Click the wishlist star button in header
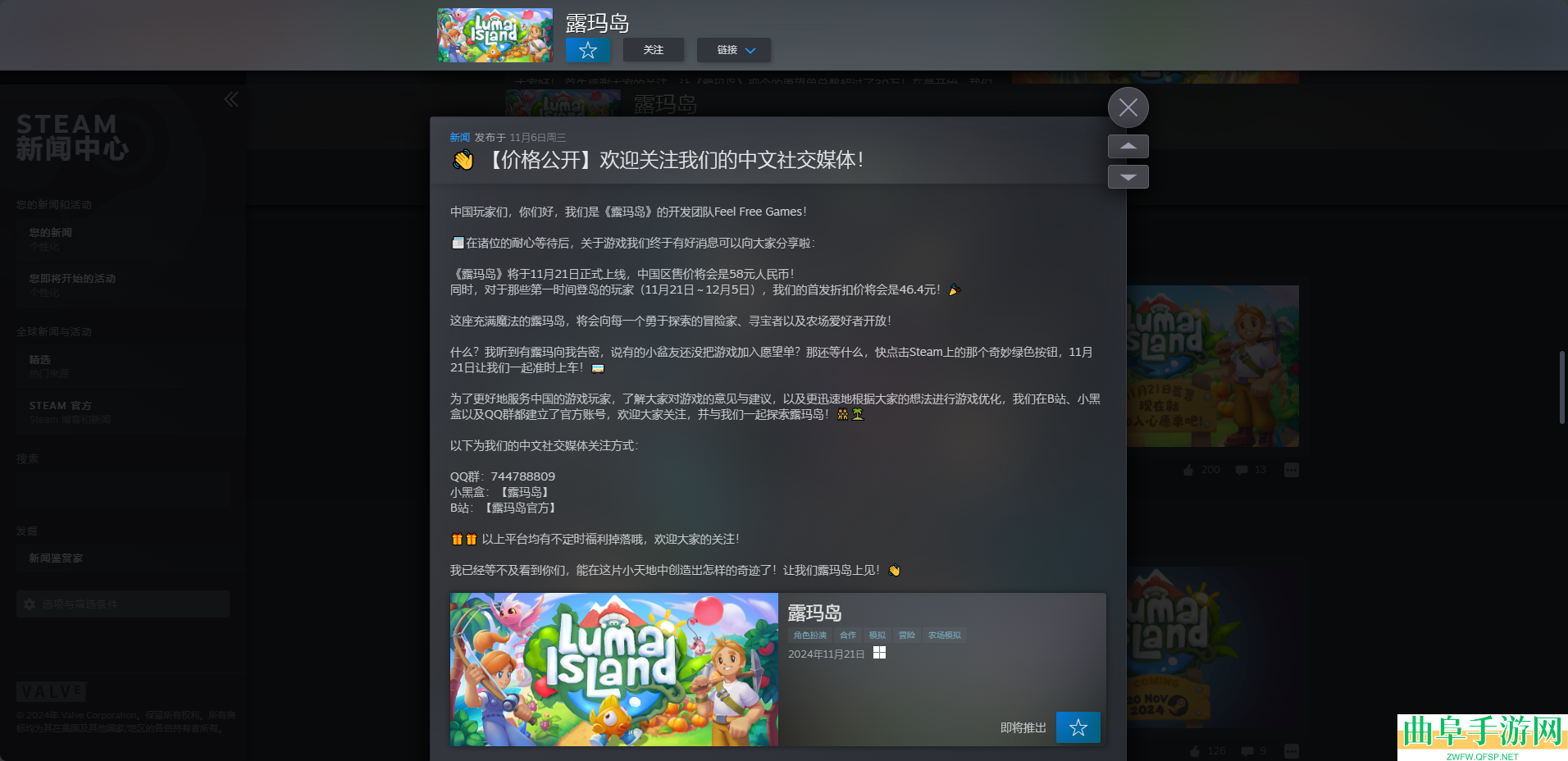Screen dimensions: 1568x761 click(x=587, y=50)
